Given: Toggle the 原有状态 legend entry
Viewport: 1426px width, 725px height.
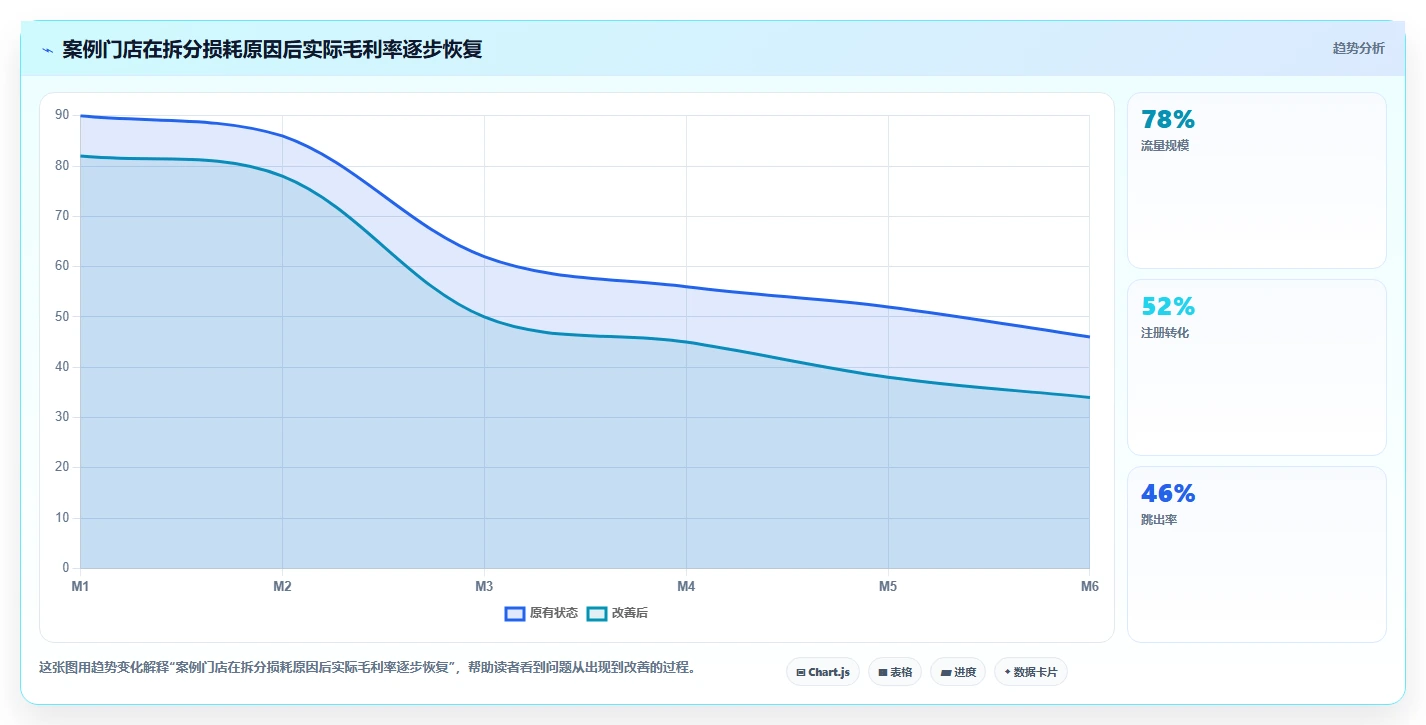Looking at the screenshot, I should click(x=541, y=613).
